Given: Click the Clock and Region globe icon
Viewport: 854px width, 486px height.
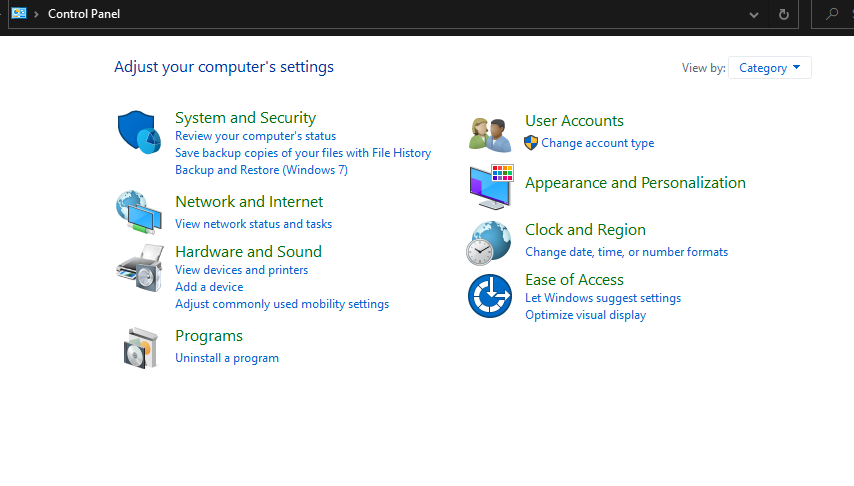Looking at the screenshot, I should click(x=489, y=243).
